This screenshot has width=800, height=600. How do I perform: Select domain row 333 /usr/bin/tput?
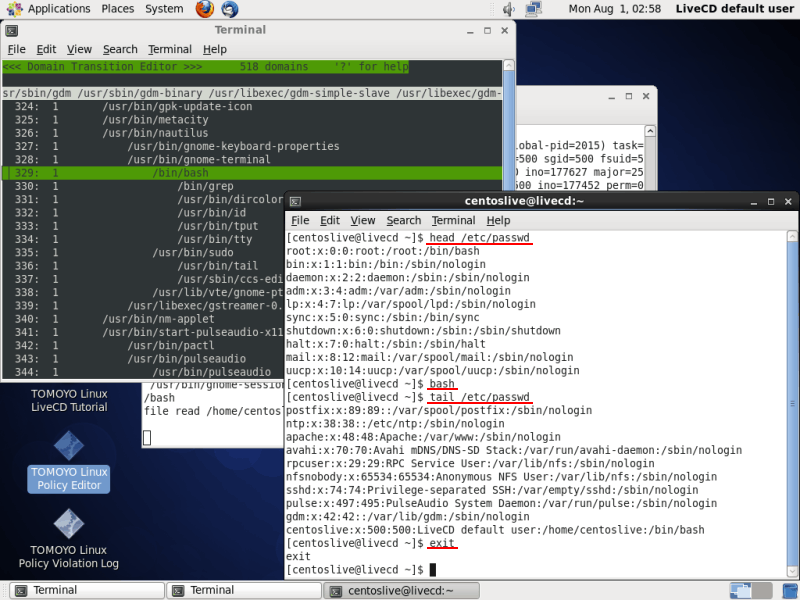[143, 226]
